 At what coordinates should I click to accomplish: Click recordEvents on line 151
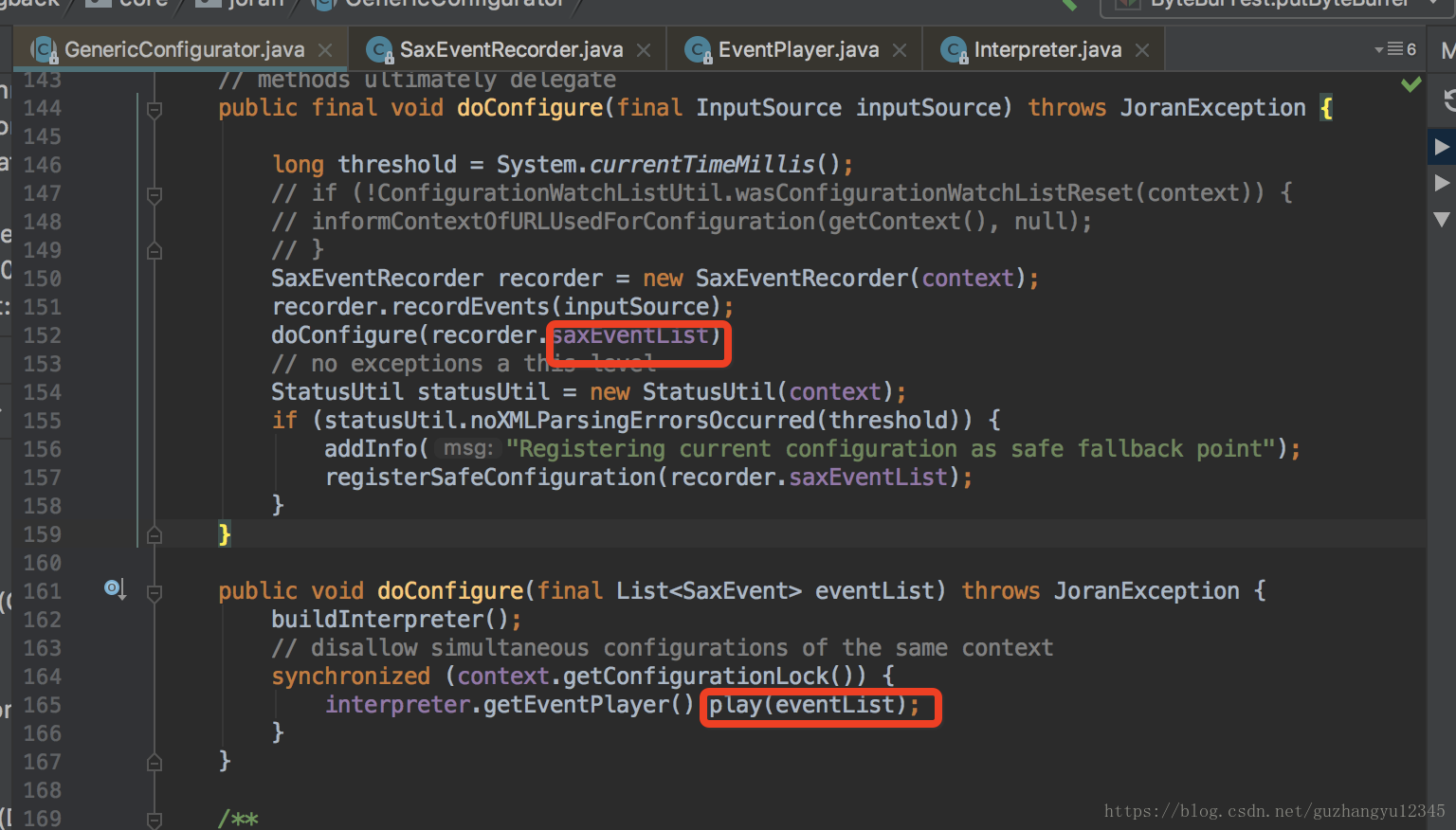click(471, 307)
